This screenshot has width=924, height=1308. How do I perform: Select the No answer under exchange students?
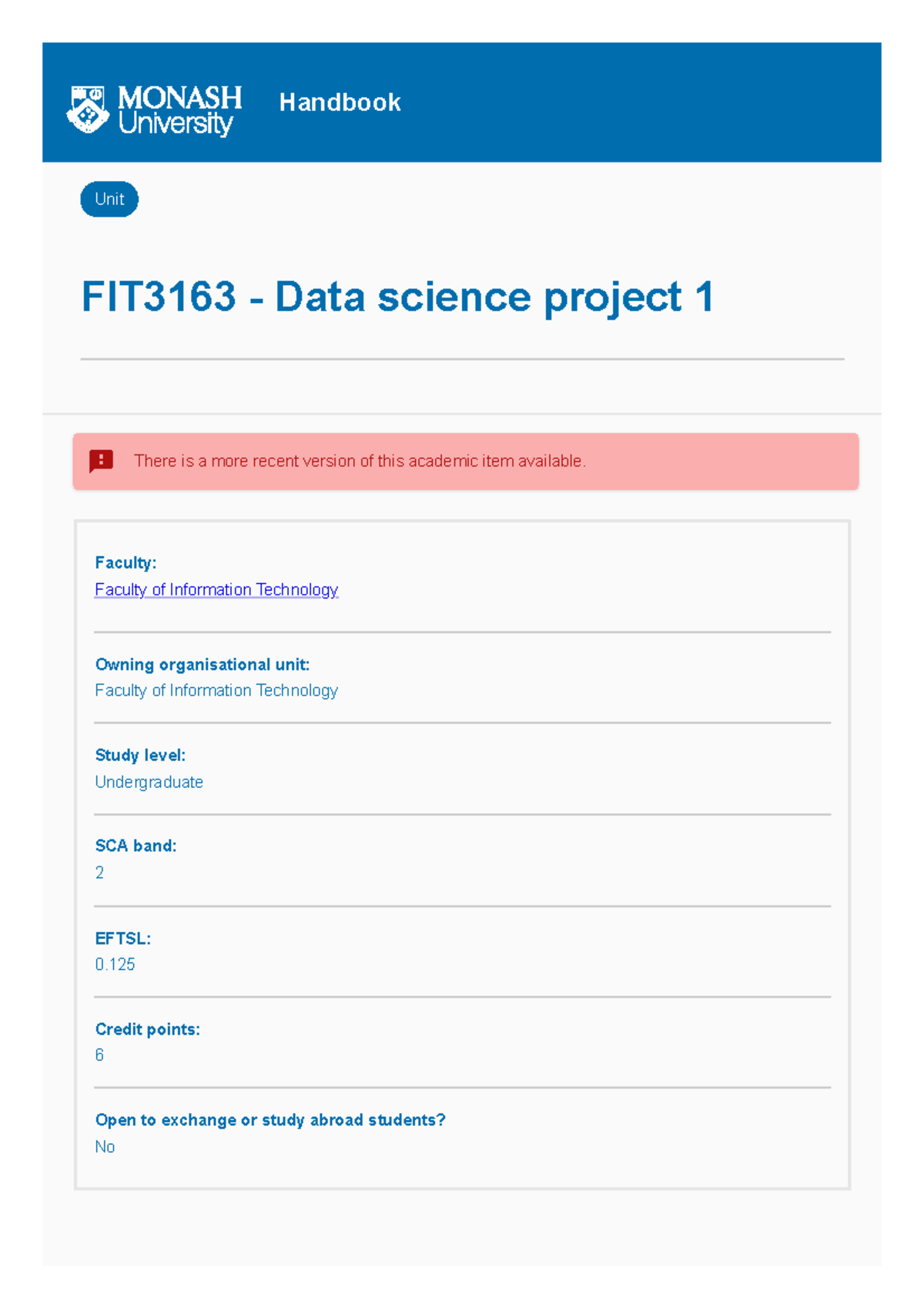105,1145
